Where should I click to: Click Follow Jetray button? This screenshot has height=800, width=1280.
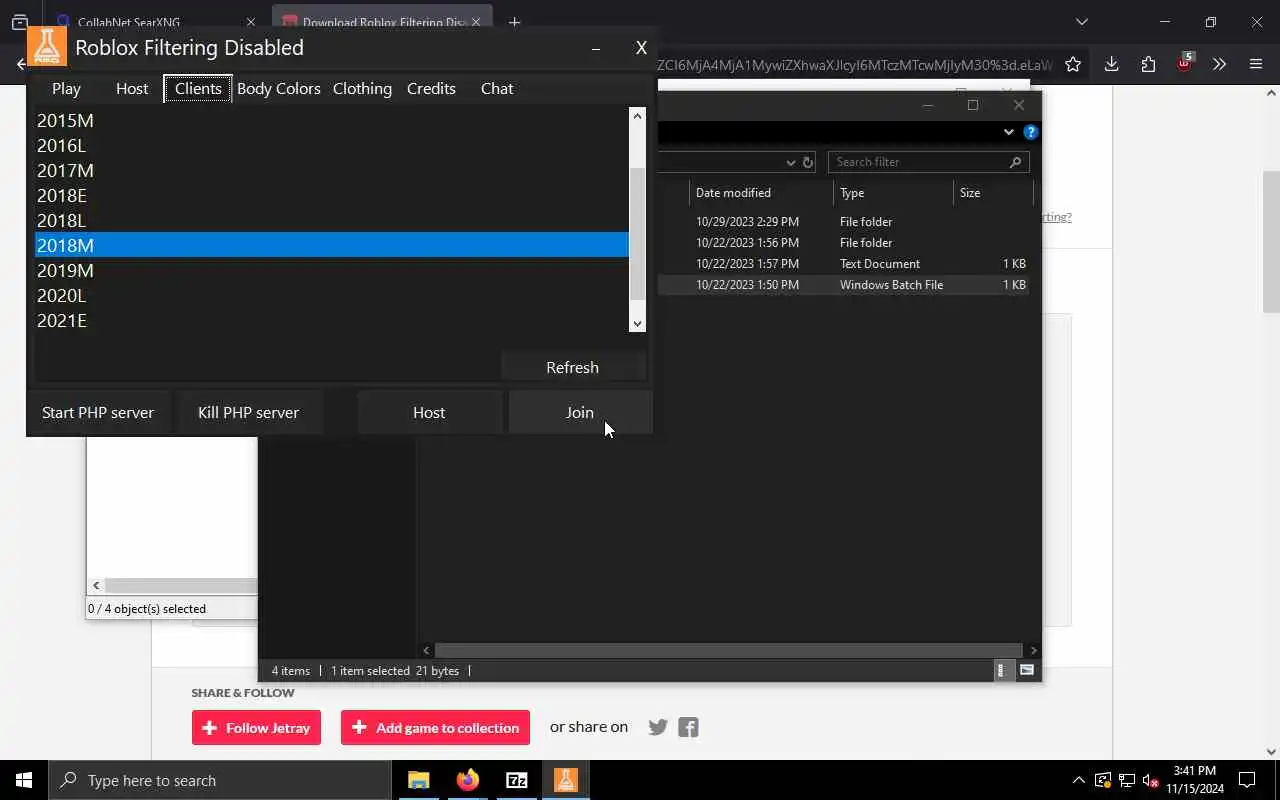256,728
